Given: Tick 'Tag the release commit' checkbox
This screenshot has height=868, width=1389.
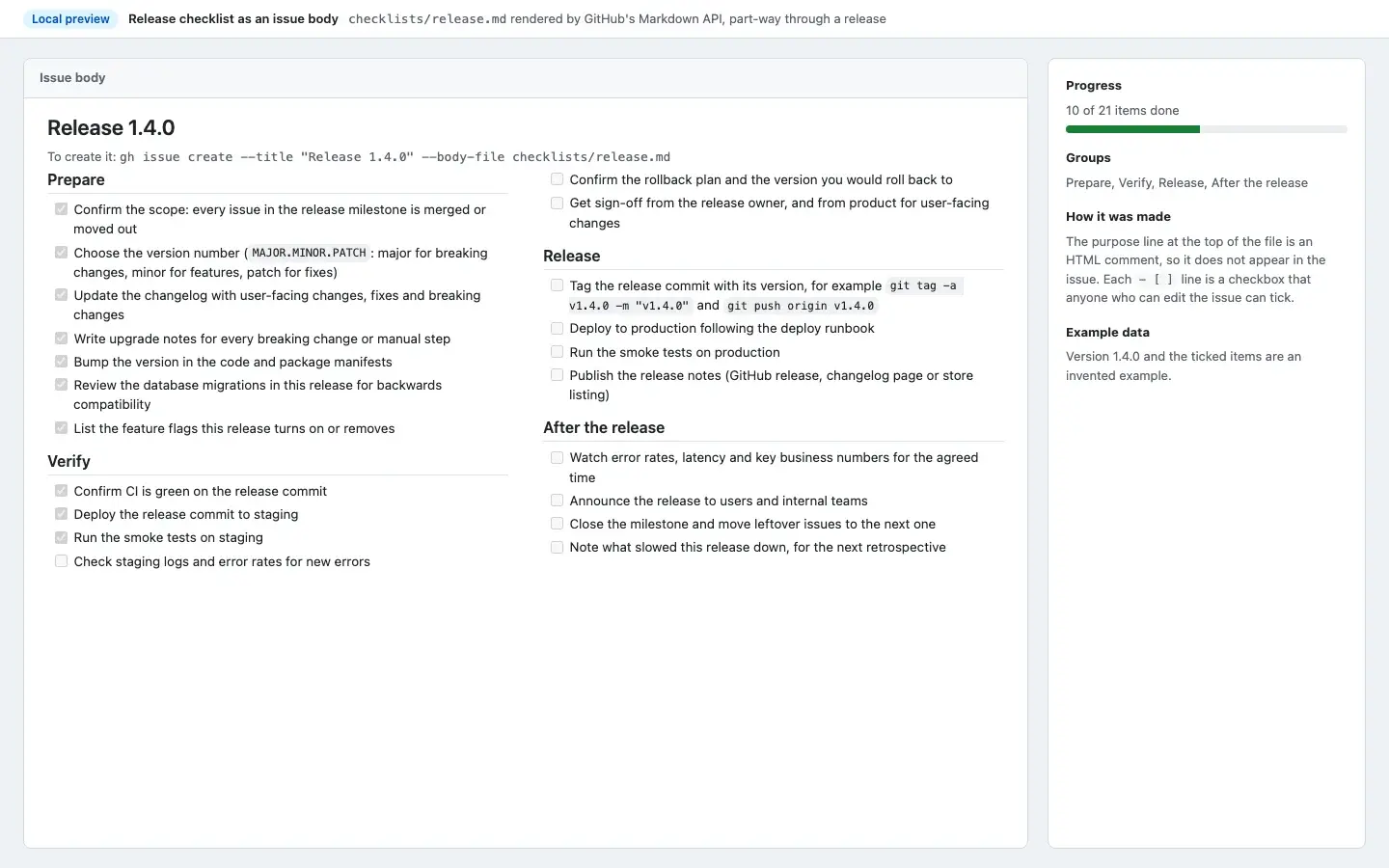Looking at the screenshot, I should tap(557, 285).
